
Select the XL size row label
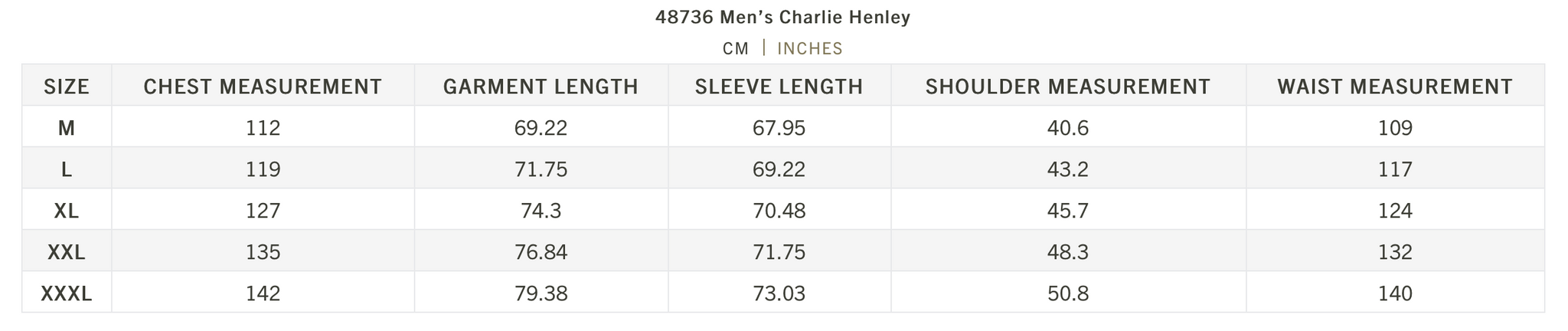(x=67, y=211)
